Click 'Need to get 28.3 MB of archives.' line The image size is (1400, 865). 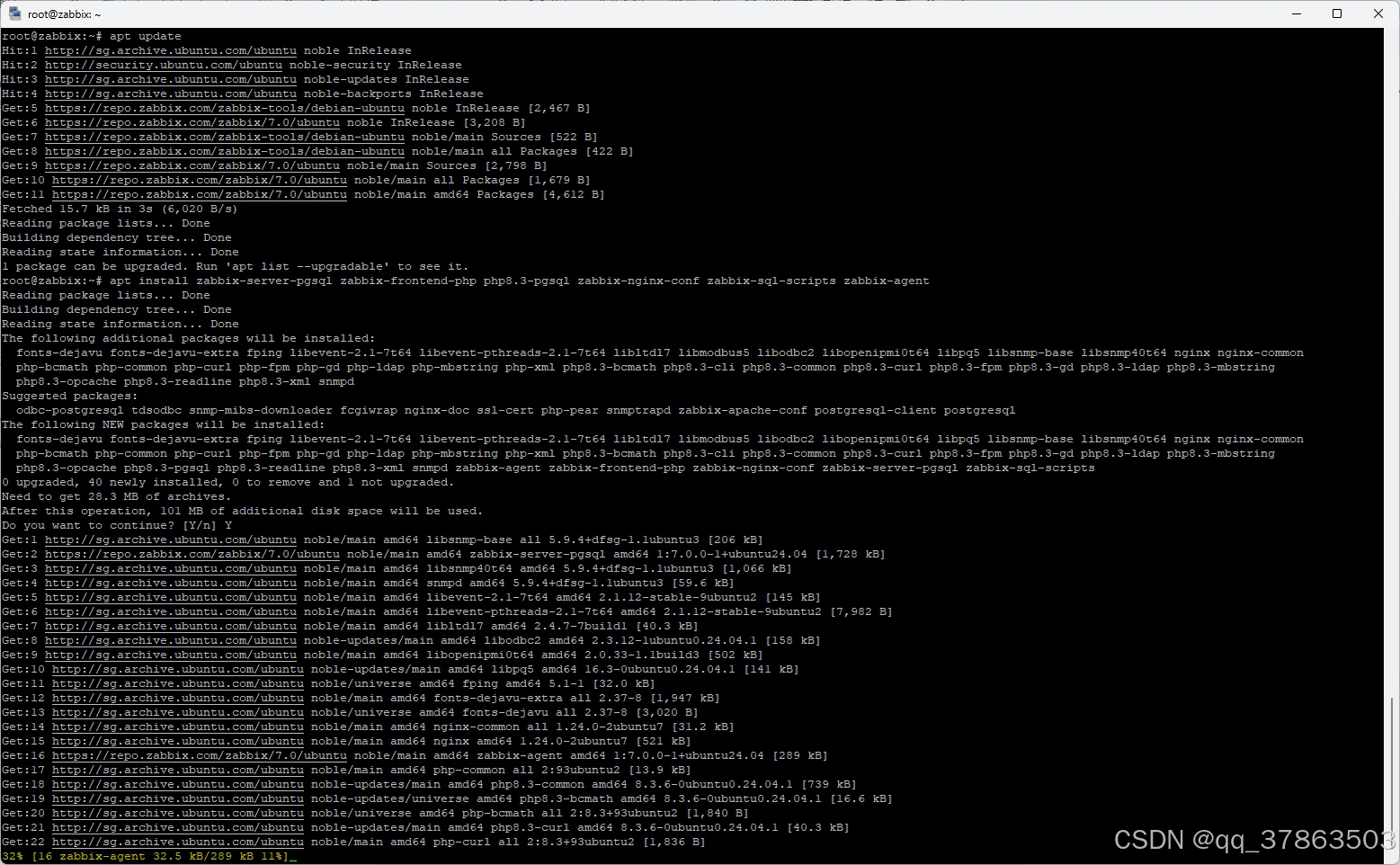coord(117,497)
